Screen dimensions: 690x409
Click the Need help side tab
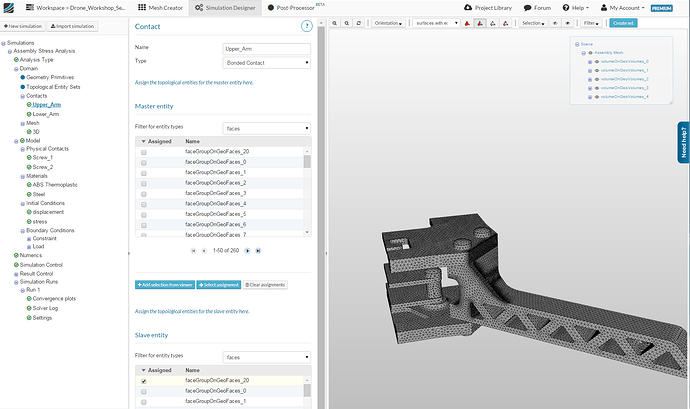click(x=683, y=143)
